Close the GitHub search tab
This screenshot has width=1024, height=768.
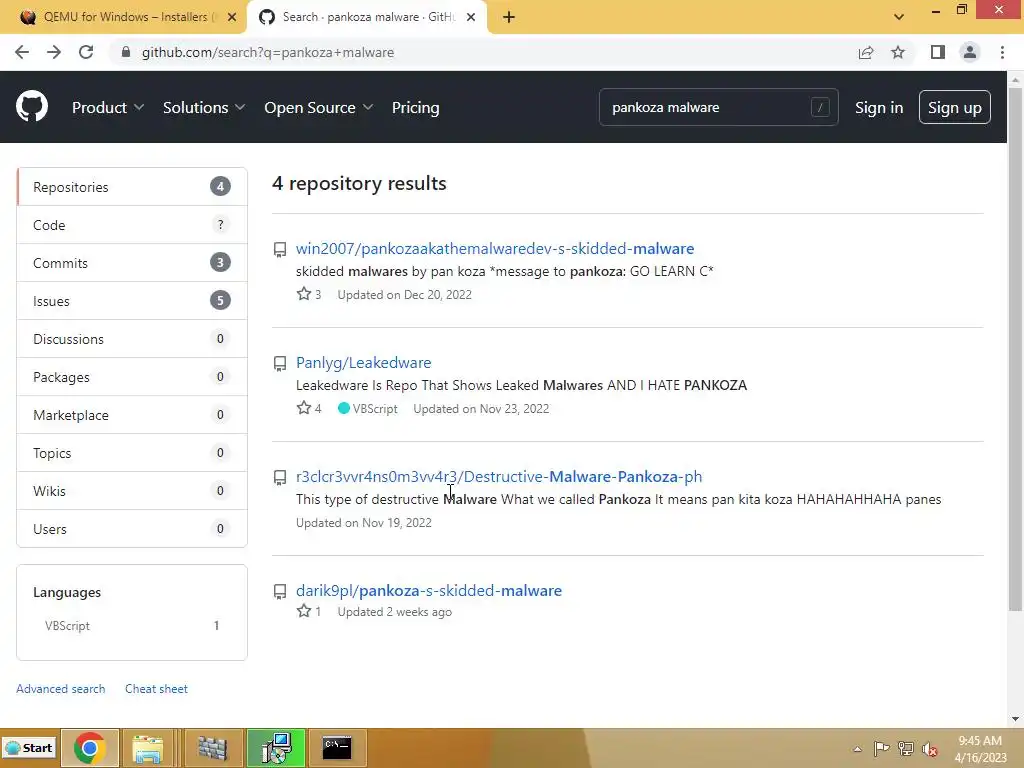pos(471,17)
